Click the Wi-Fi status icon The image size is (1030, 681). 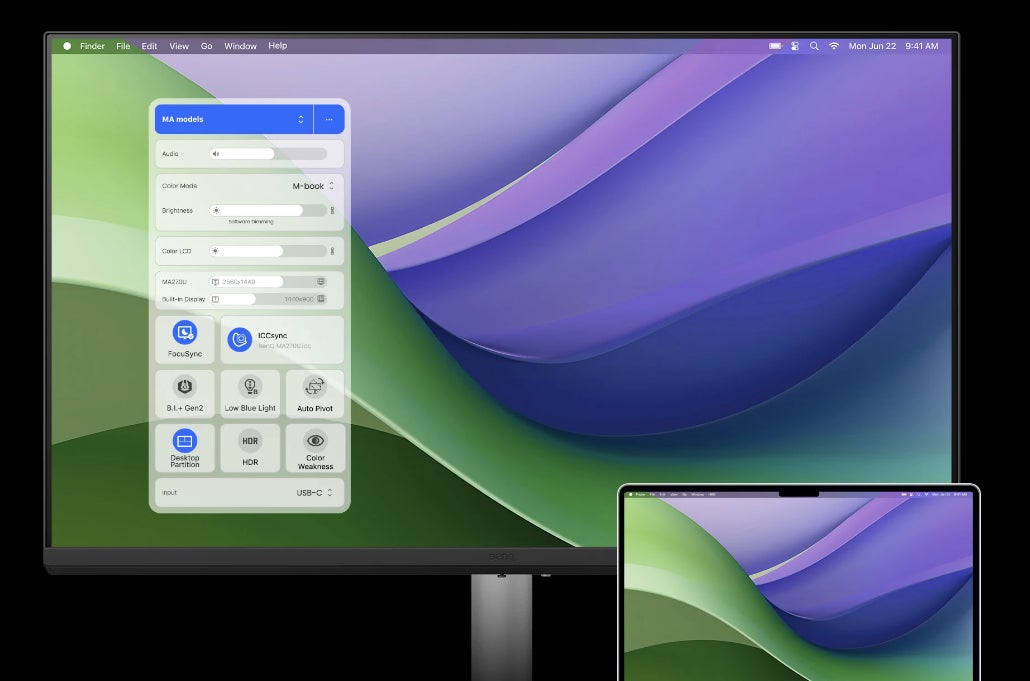coord(834,46)
